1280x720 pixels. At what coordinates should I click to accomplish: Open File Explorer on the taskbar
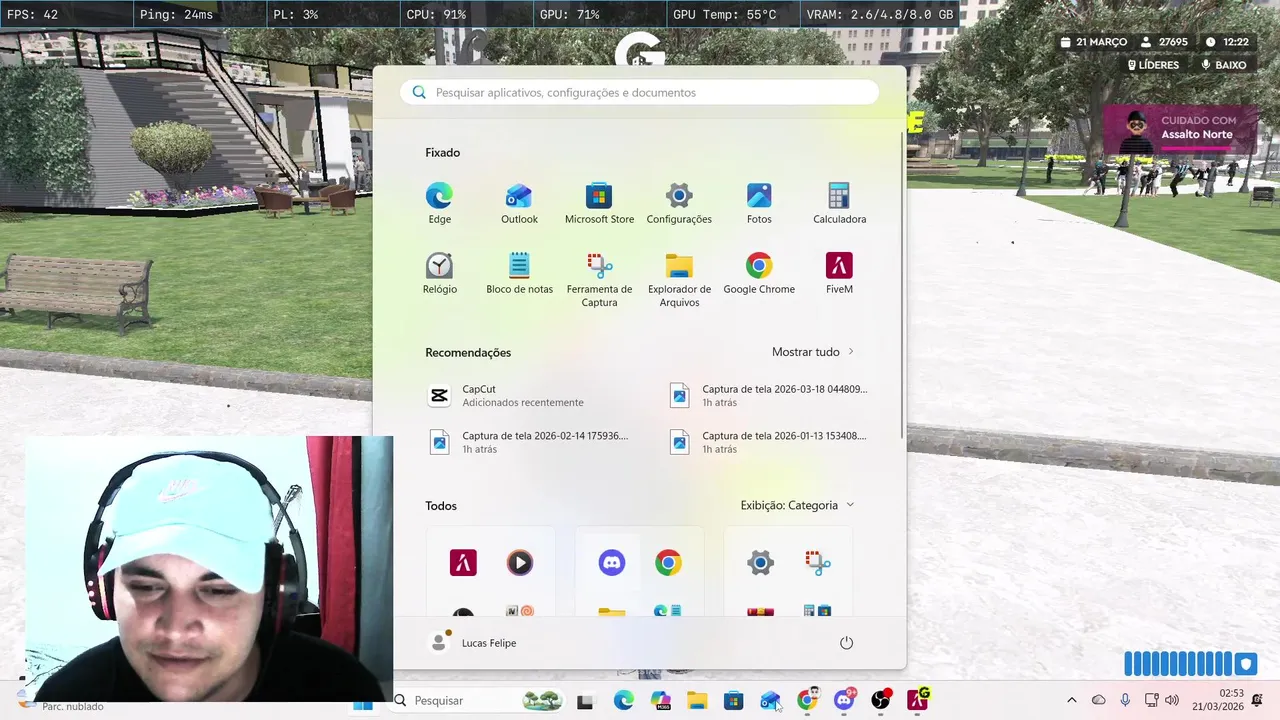(697, 701)
